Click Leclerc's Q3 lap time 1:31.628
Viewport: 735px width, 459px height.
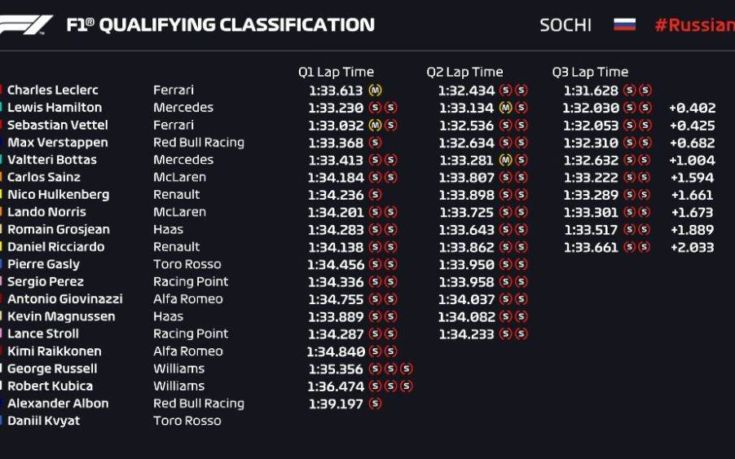[x=590, y=90]
